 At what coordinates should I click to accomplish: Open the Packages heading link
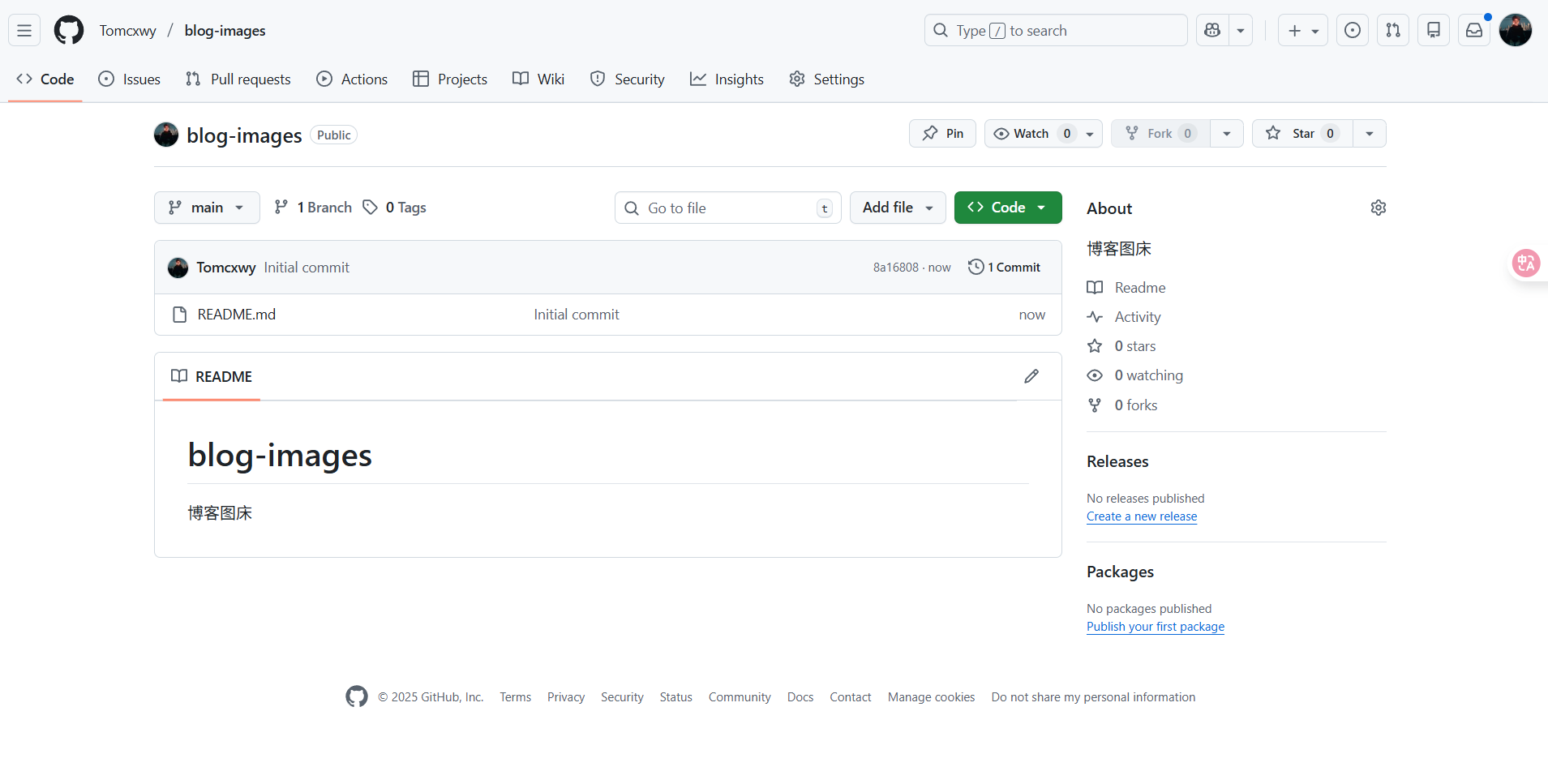coord(1120,572)
